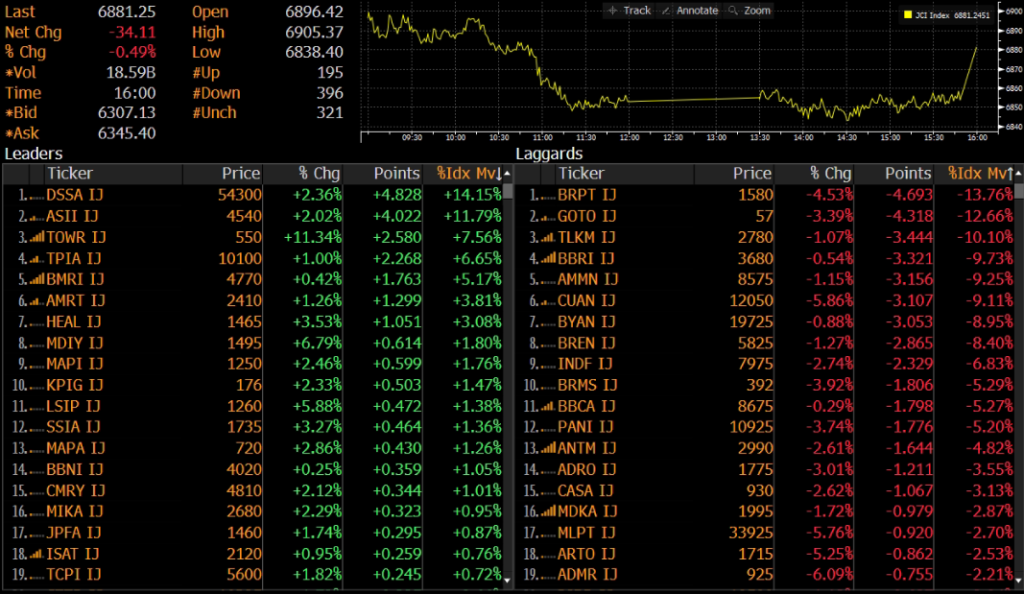Click the #Down count 396
The width and height of the screenshot is (1024, 594).
[x=330, y=93]
